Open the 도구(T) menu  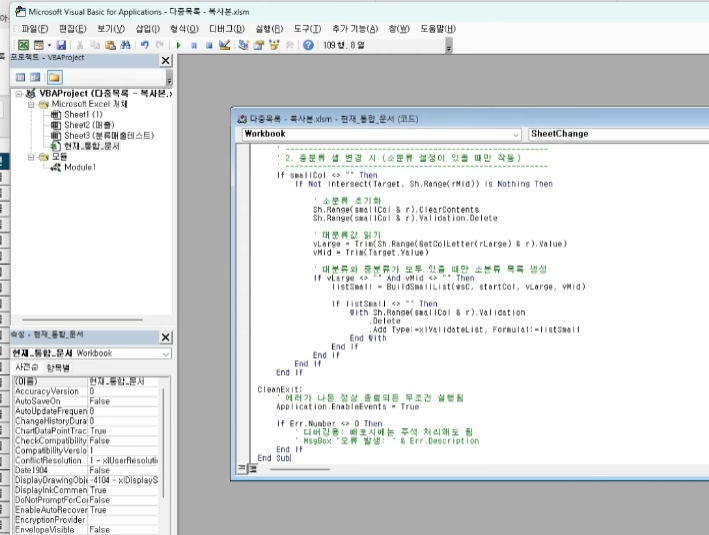(x=307, y=29)
